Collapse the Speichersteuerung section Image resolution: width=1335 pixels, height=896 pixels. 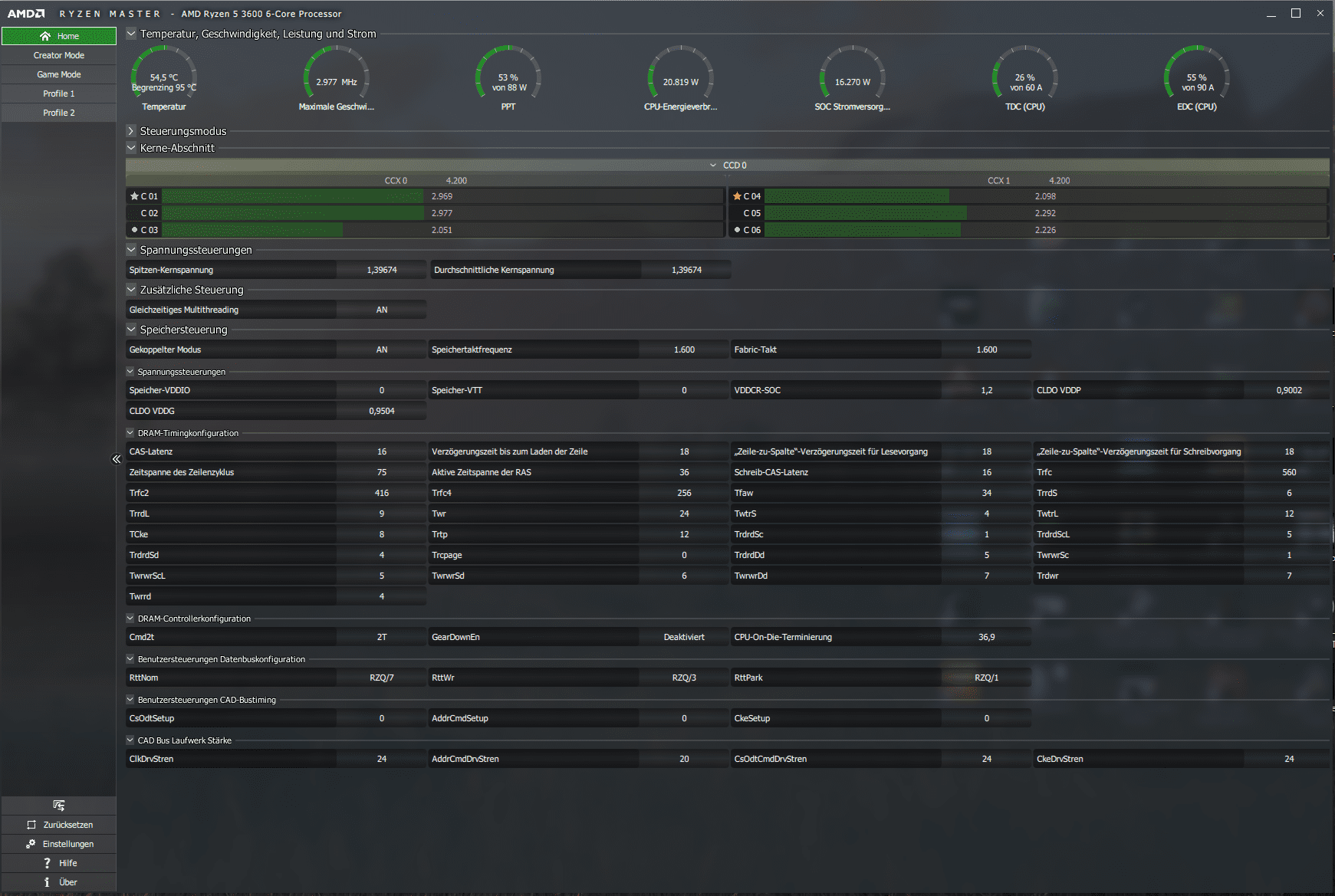tap(131, 330)
